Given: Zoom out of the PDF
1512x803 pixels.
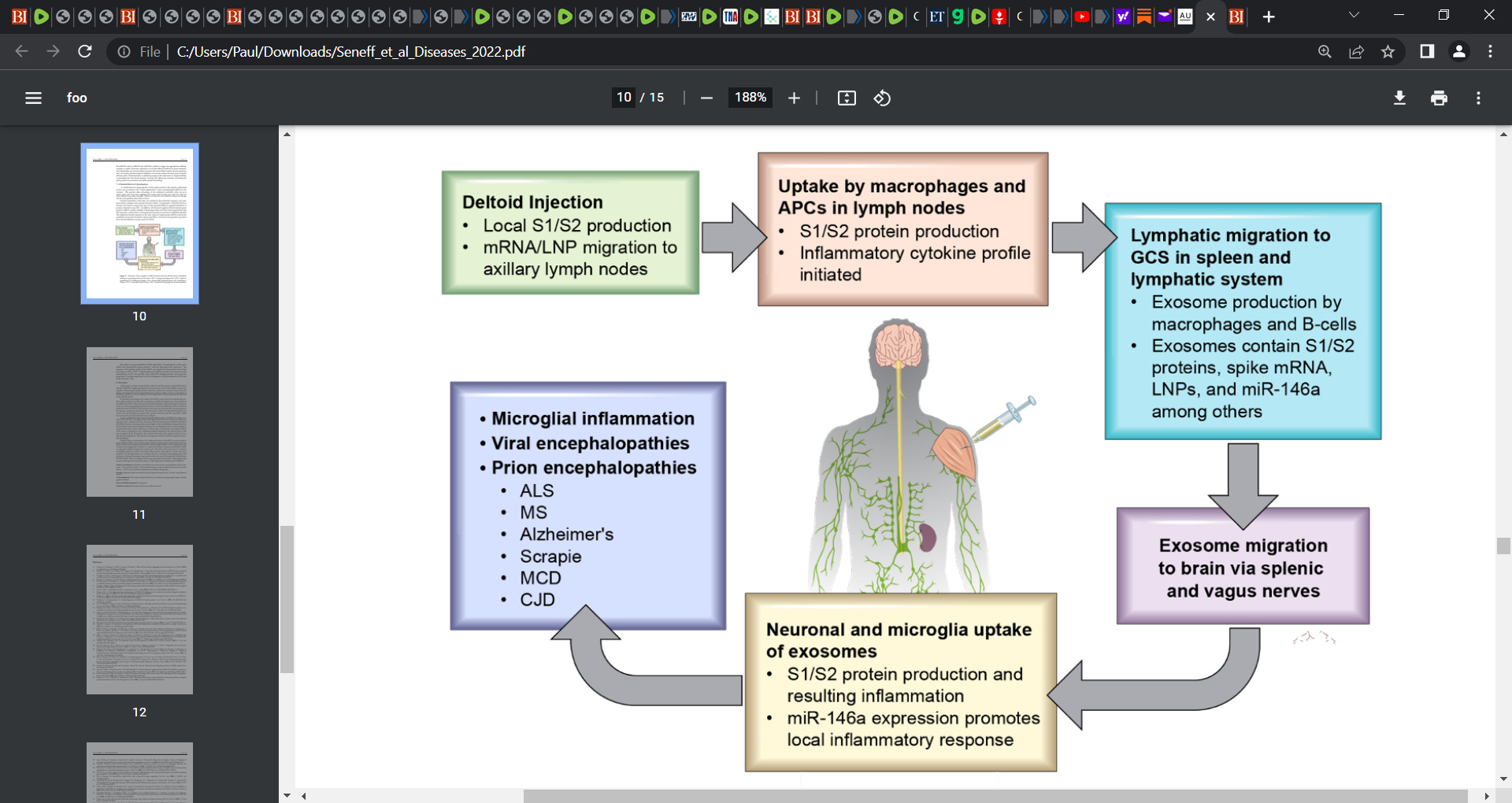Looking at the screenshot, I should click(706, 98).
